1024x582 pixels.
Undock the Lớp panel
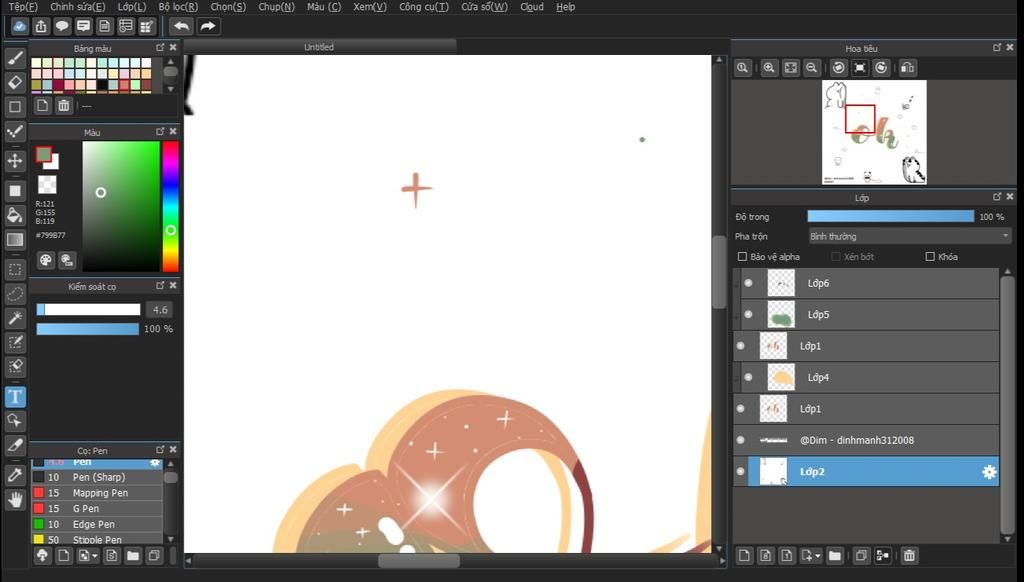(x=997, y=197)
